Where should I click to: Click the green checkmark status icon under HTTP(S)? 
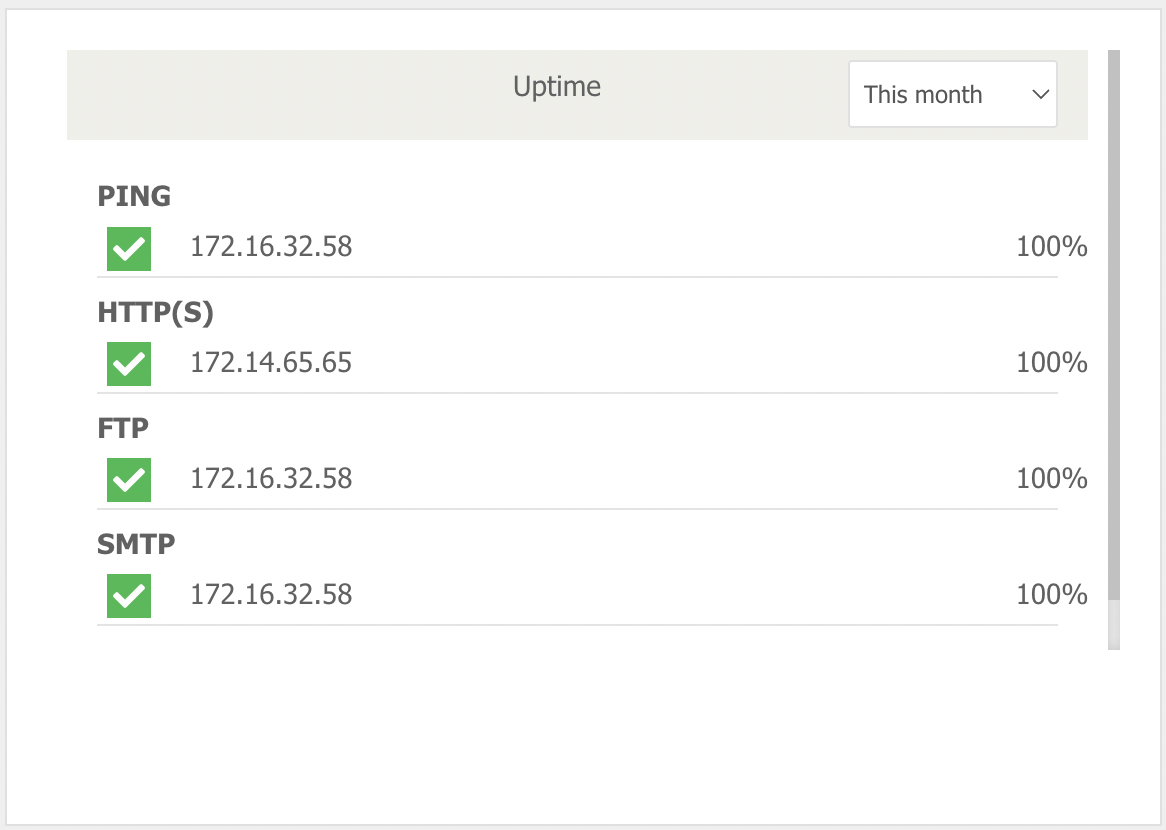pos(129,364)
